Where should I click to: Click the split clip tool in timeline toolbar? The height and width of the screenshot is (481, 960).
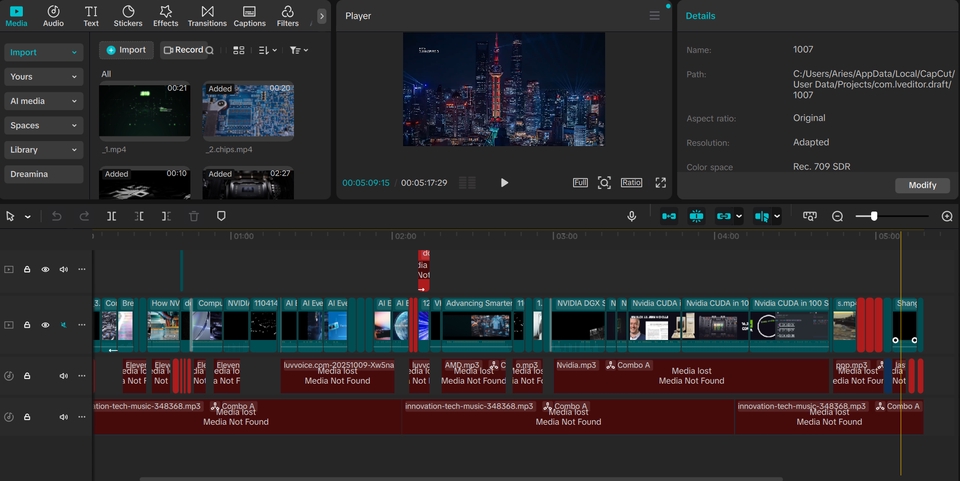(x=112, y=216)
